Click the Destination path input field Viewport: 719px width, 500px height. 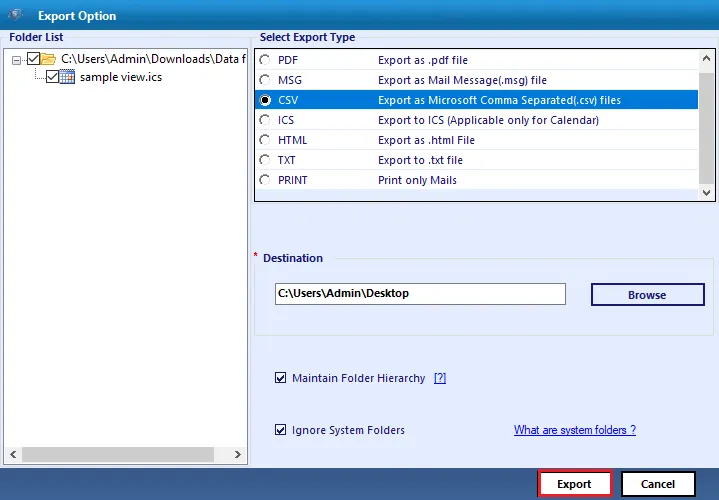point(420,294)
